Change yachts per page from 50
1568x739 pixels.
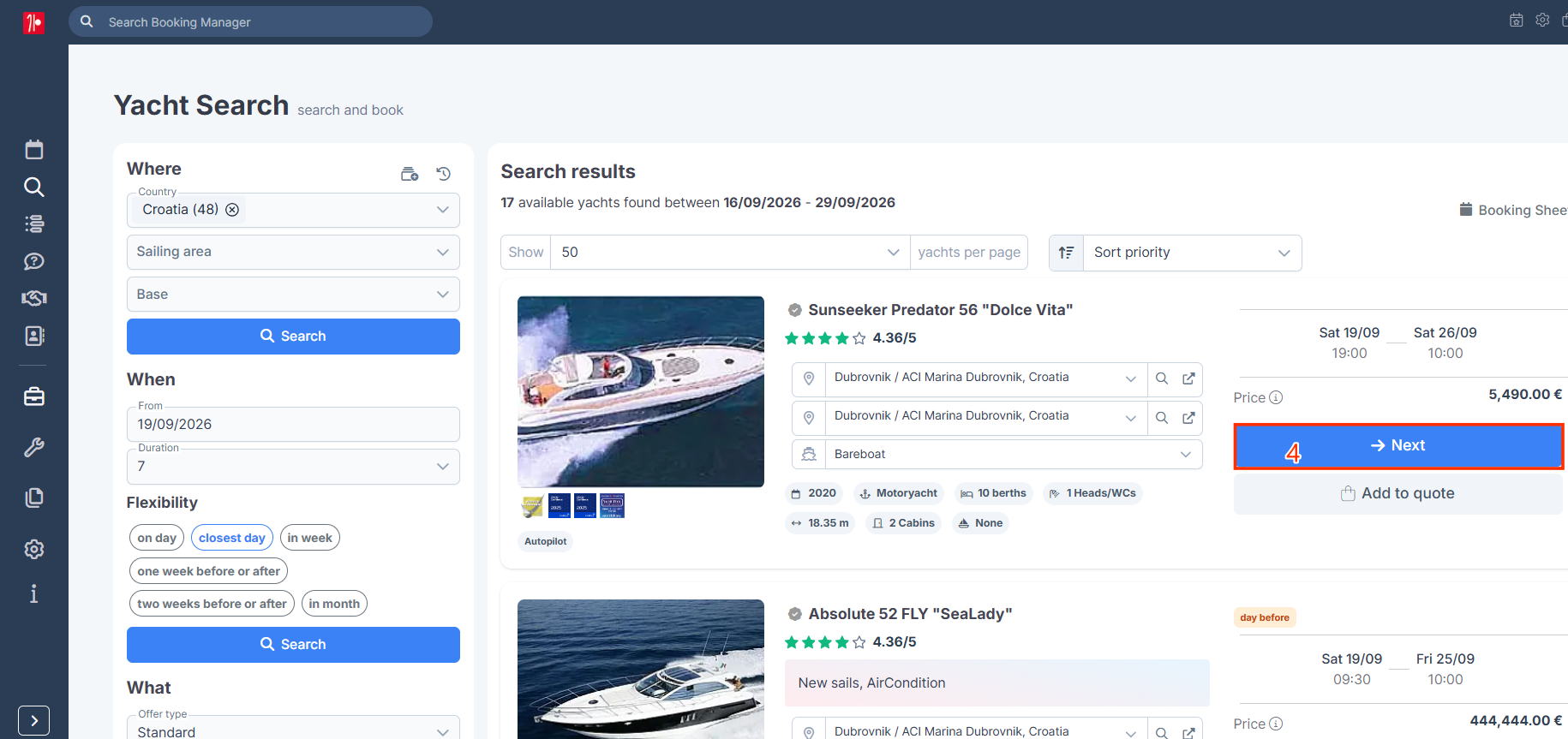[730, 253]
